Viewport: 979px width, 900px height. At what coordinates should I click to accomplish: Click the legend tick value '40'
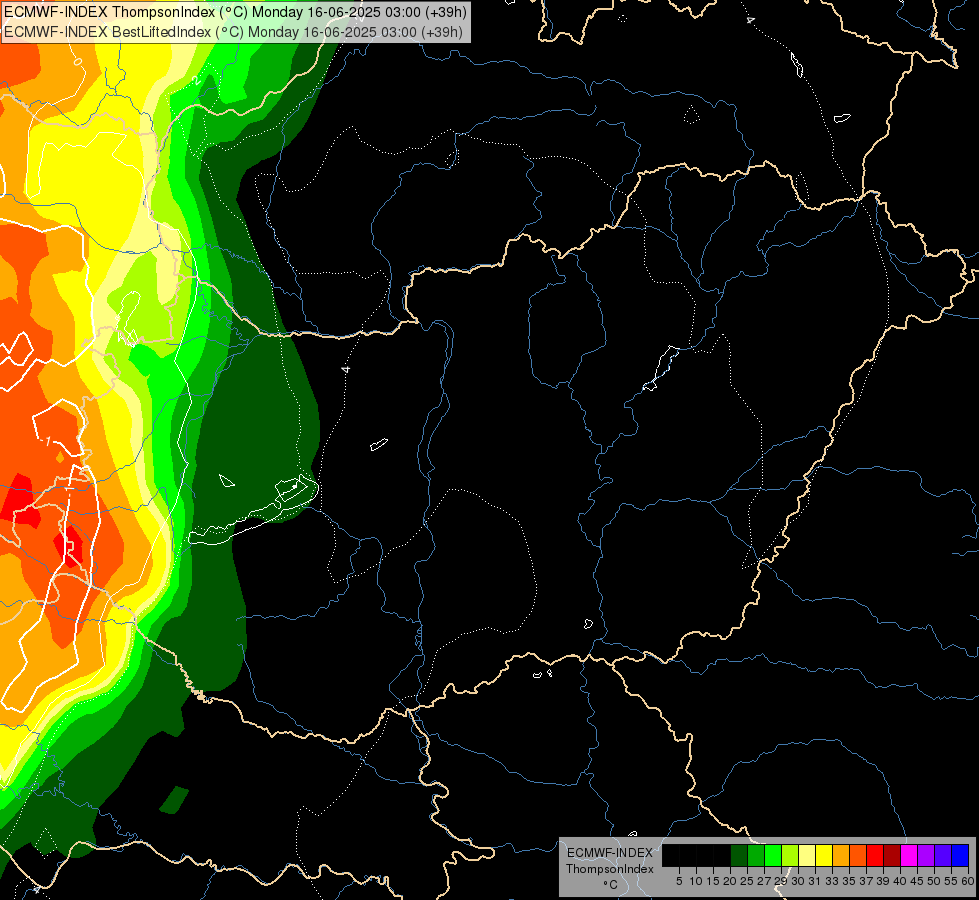(x=900, y=881)
